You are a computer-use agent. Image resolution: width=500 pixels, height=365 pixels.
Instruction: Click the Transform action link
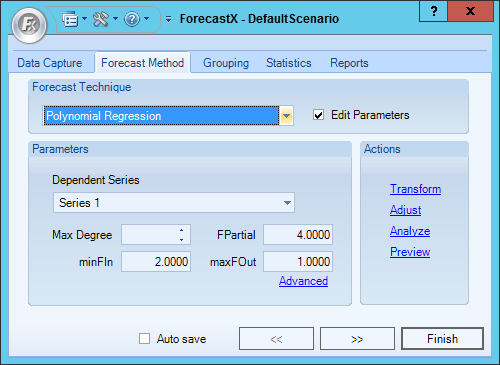pos(415,189)
